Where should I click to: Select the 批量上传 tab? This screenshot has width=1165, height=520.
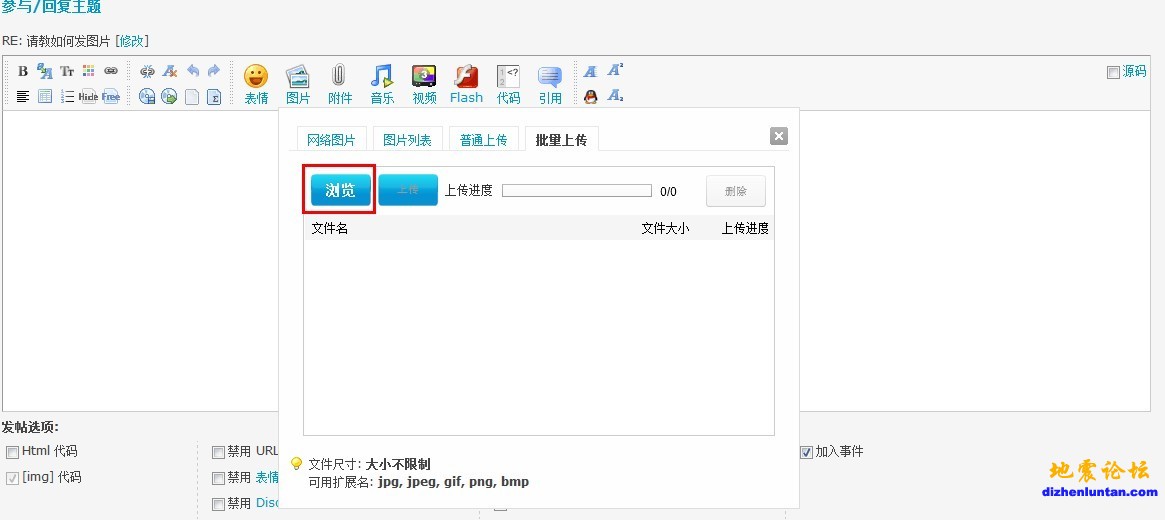pyautogui.click(x=561, y=140)
